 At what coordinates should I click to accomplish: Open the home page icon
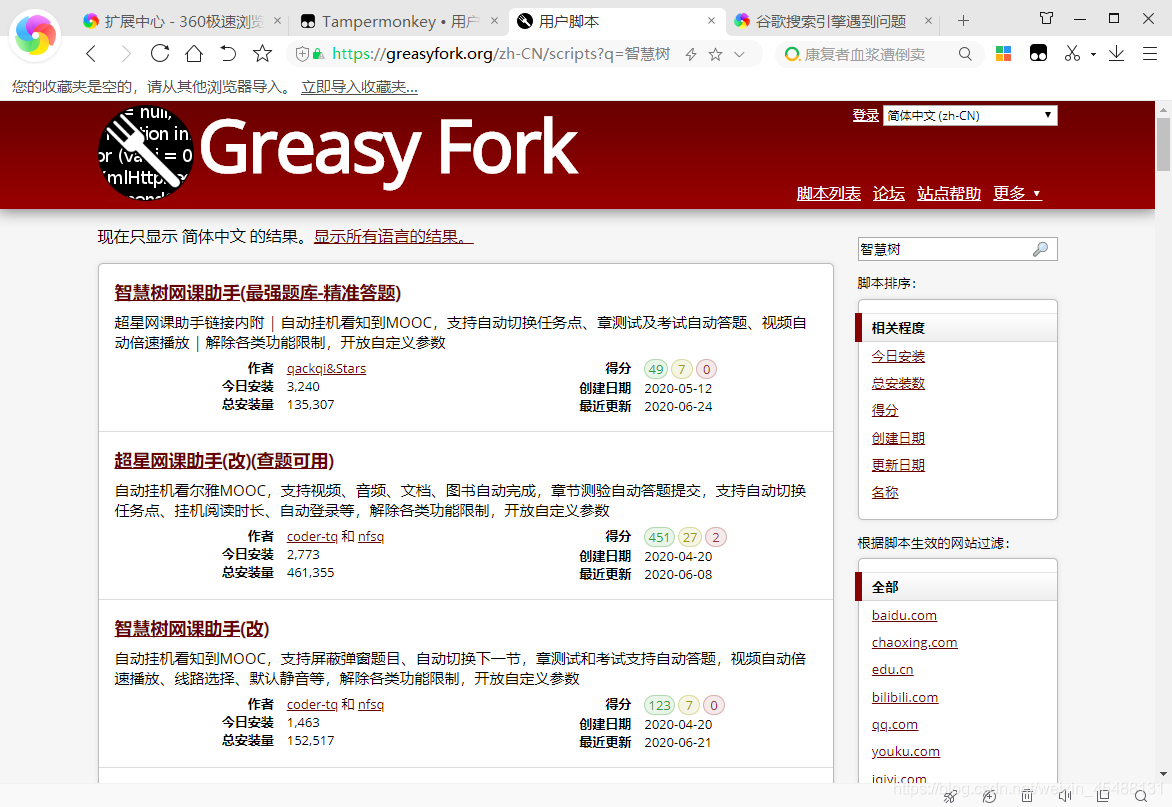(194, 54)
